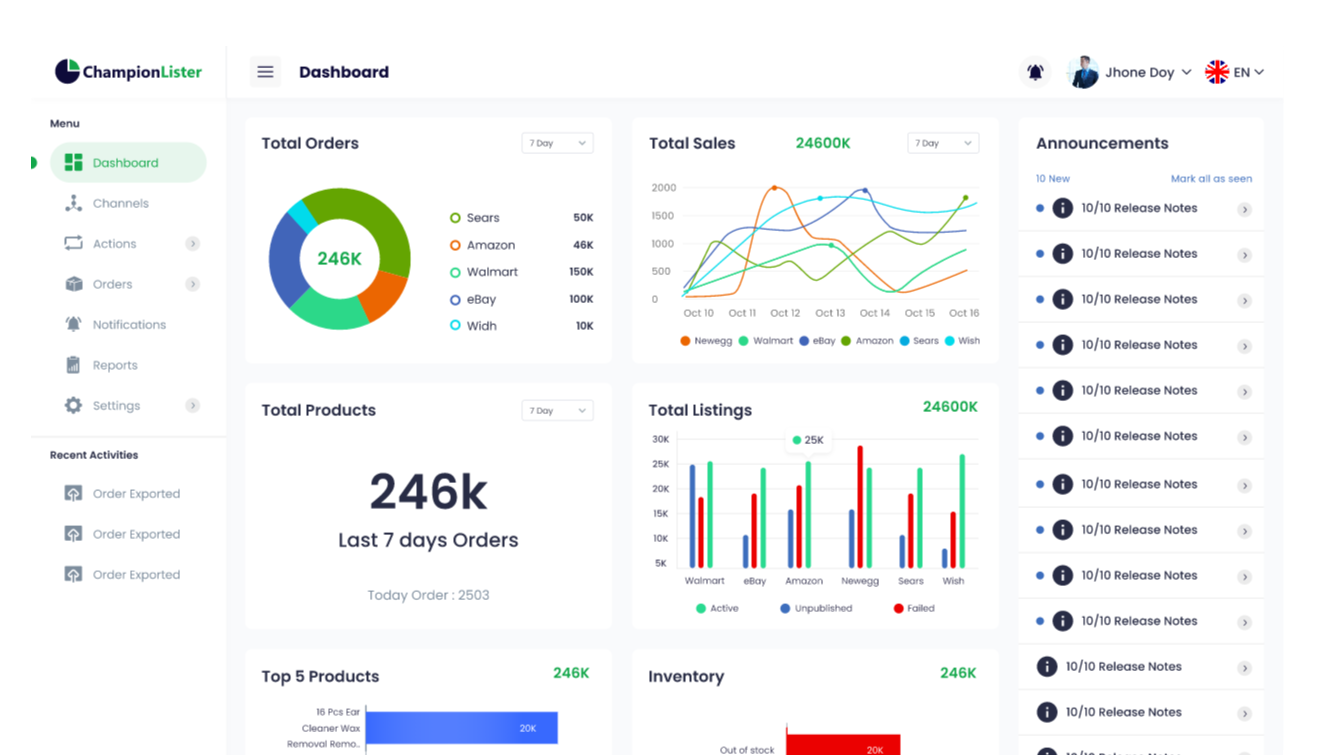
Task: Toggle Unpublished series in Listings legend
Action: click(x=816, y=608)
